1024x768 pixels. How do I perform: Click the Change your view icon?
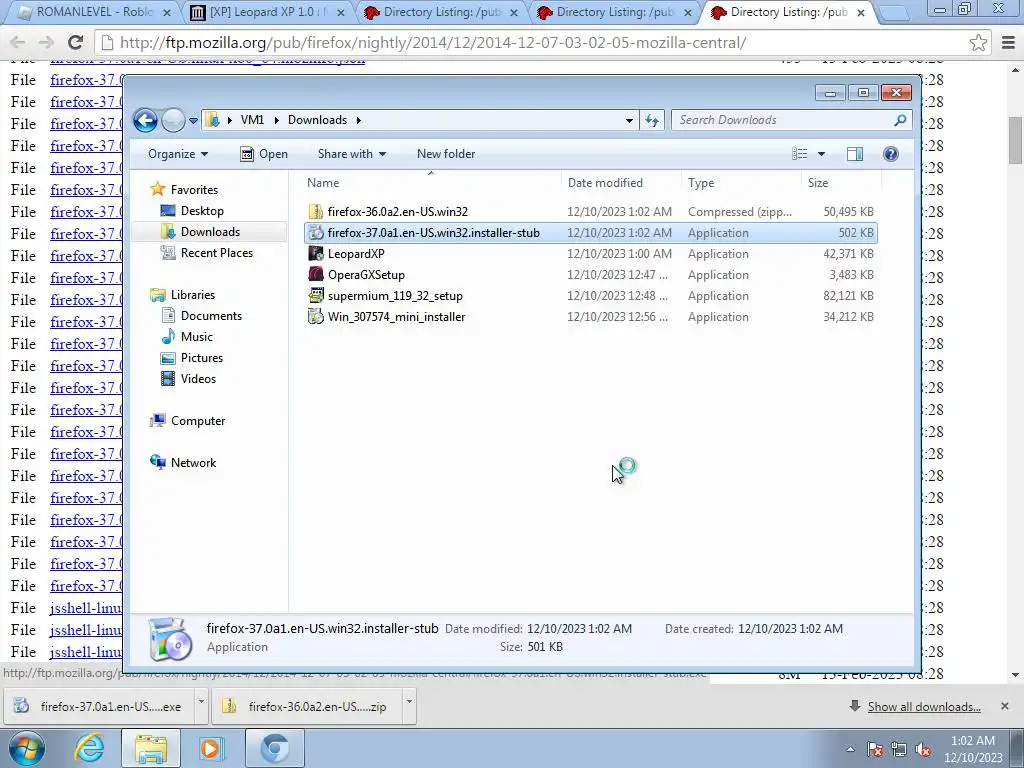pos(800,154)
